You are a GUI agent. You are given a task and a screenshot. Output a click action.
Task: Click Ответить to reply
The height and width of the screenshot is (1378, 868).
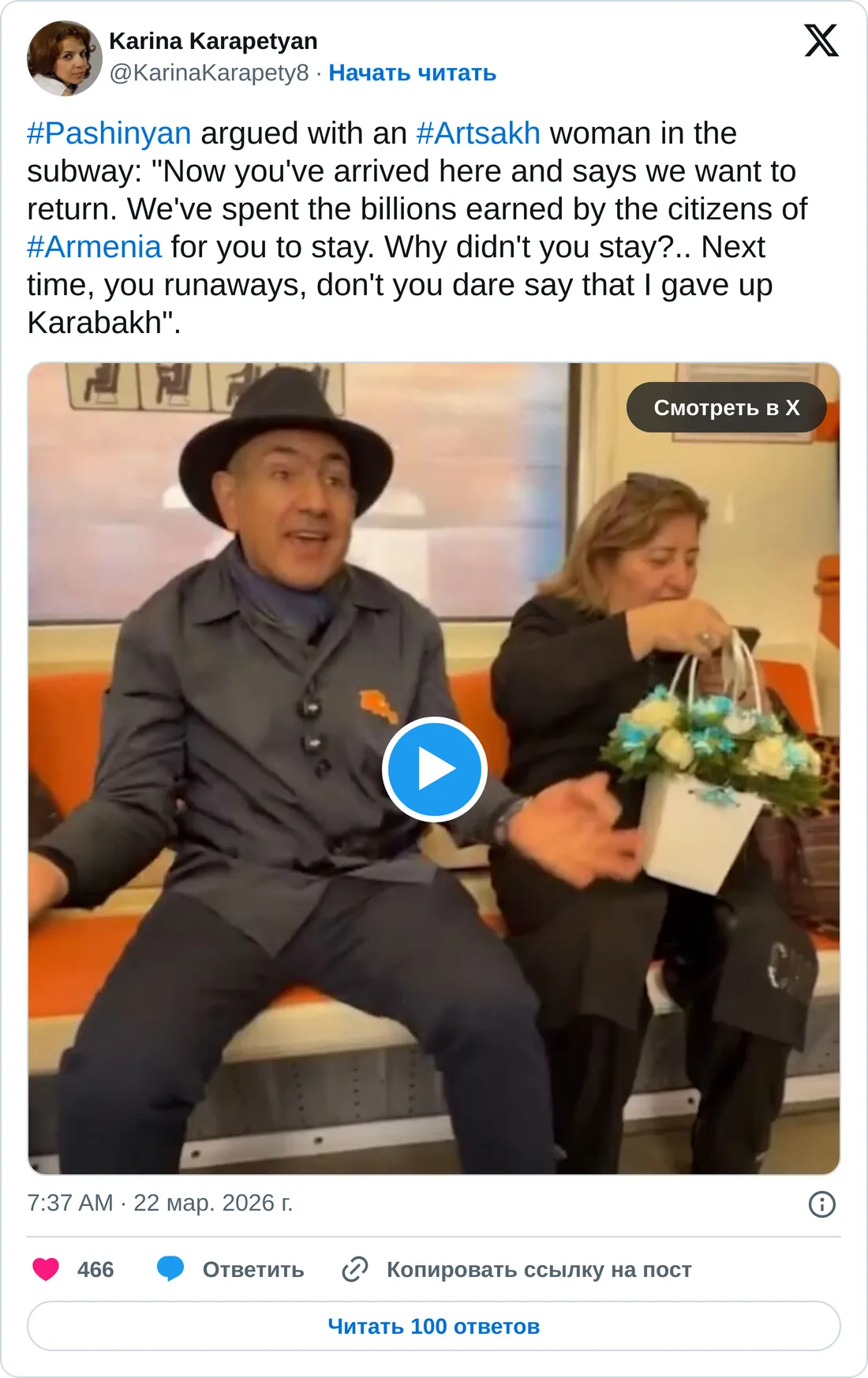253,1269
